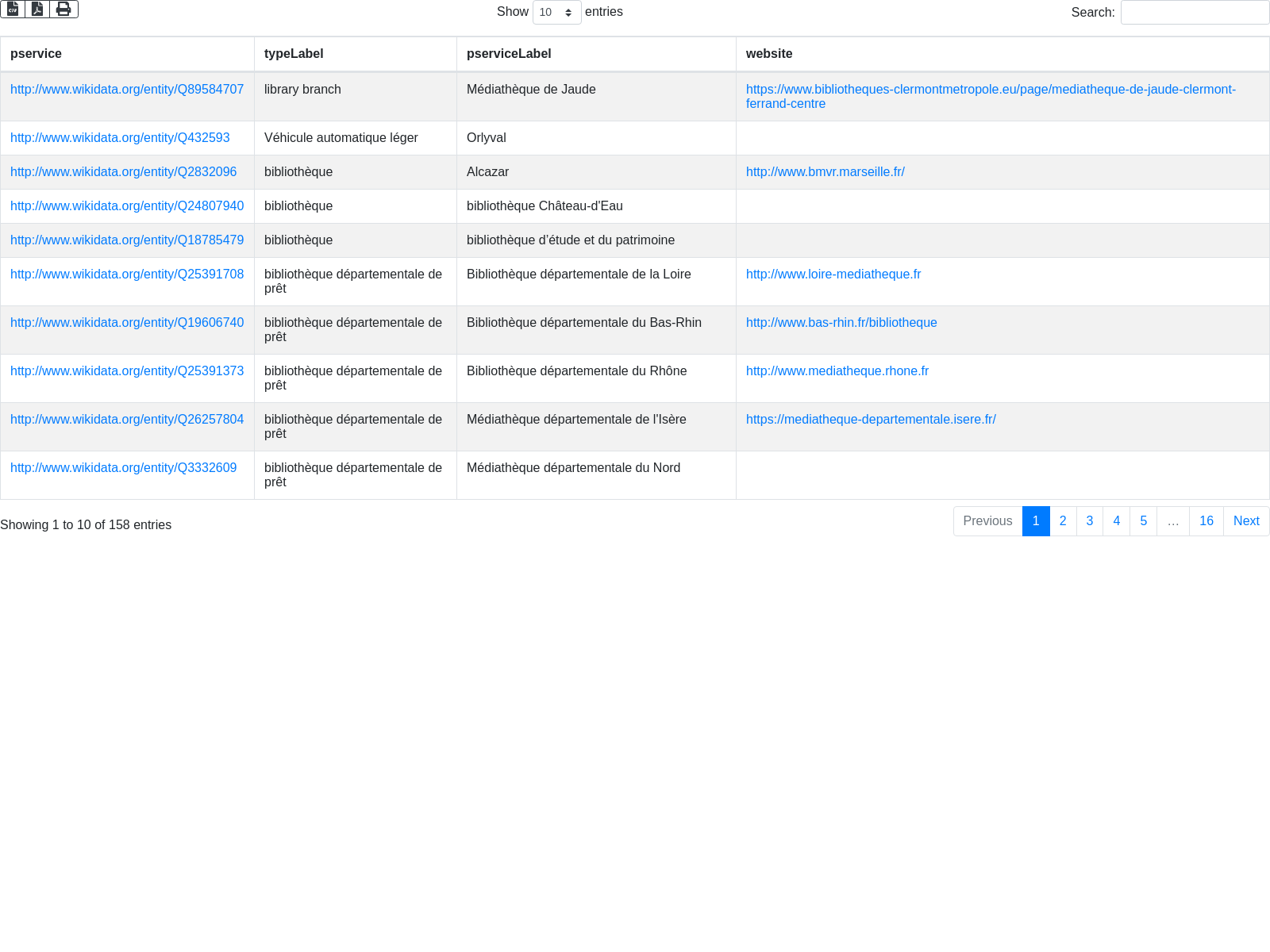Image resolution: width=1270 pixels, height=952 pixels.
Task: Export table as CSV file
Action: [13, 10]
